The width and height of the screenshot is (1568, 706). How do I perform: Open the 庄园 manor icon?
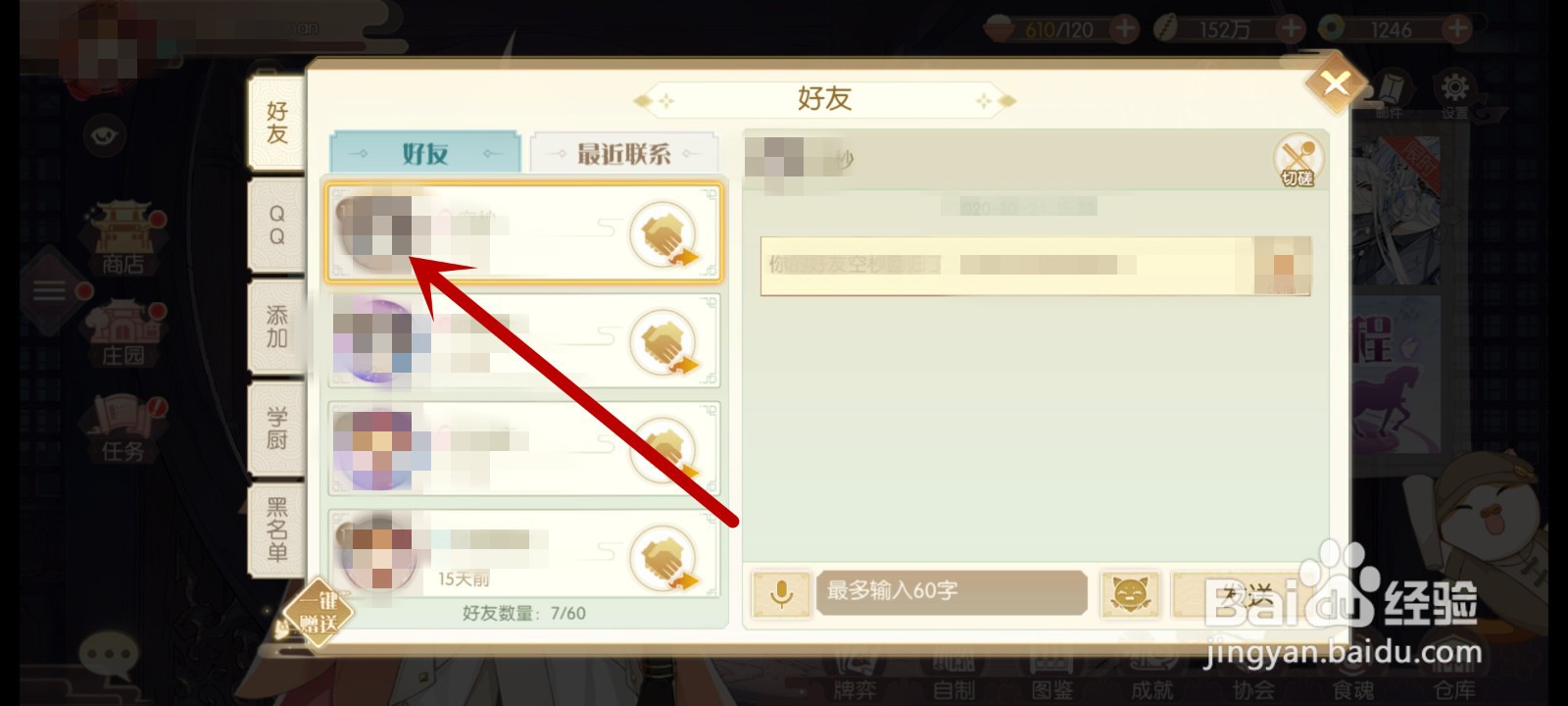click(x=122, y=333)
